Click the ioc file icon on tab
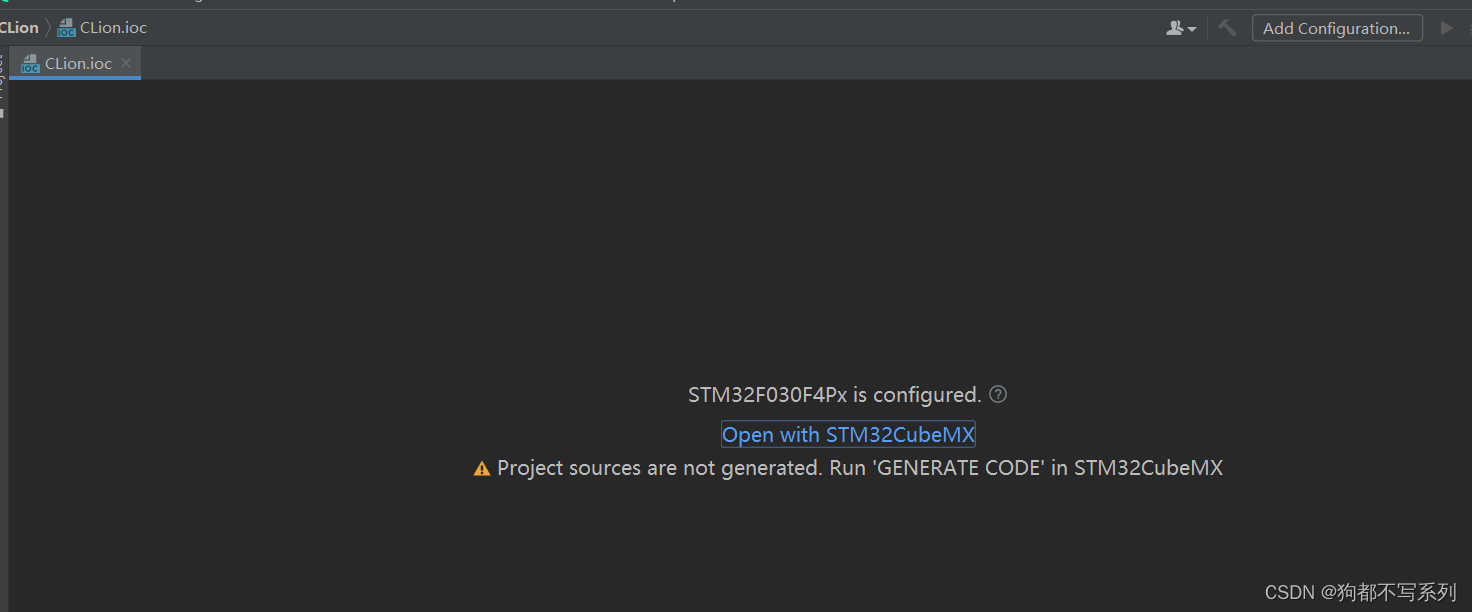The image size is (1472, 612). 31,63
